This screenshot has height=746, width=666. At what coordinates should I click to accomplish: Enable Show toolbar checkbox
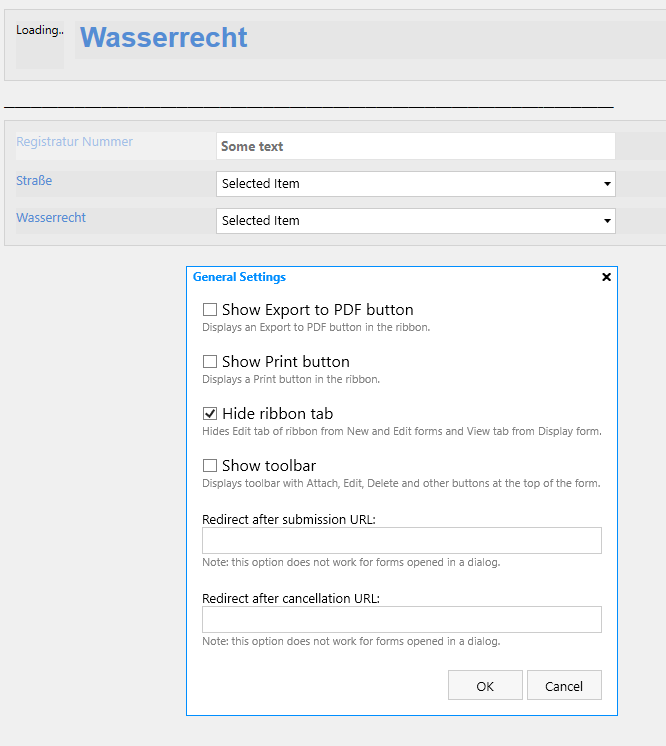click(x=210, y=465)
